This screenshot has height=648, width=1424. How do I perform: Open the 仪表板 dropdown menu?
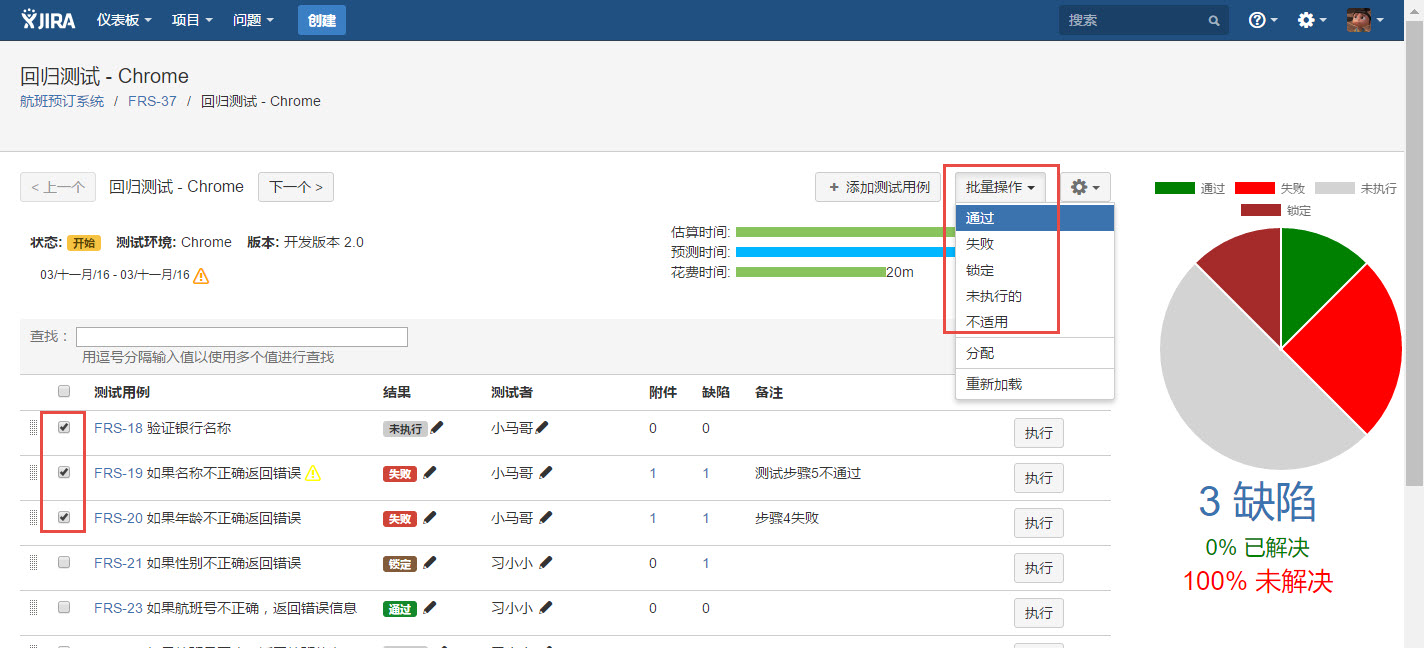pyautogui.click(x=124, y=20)
